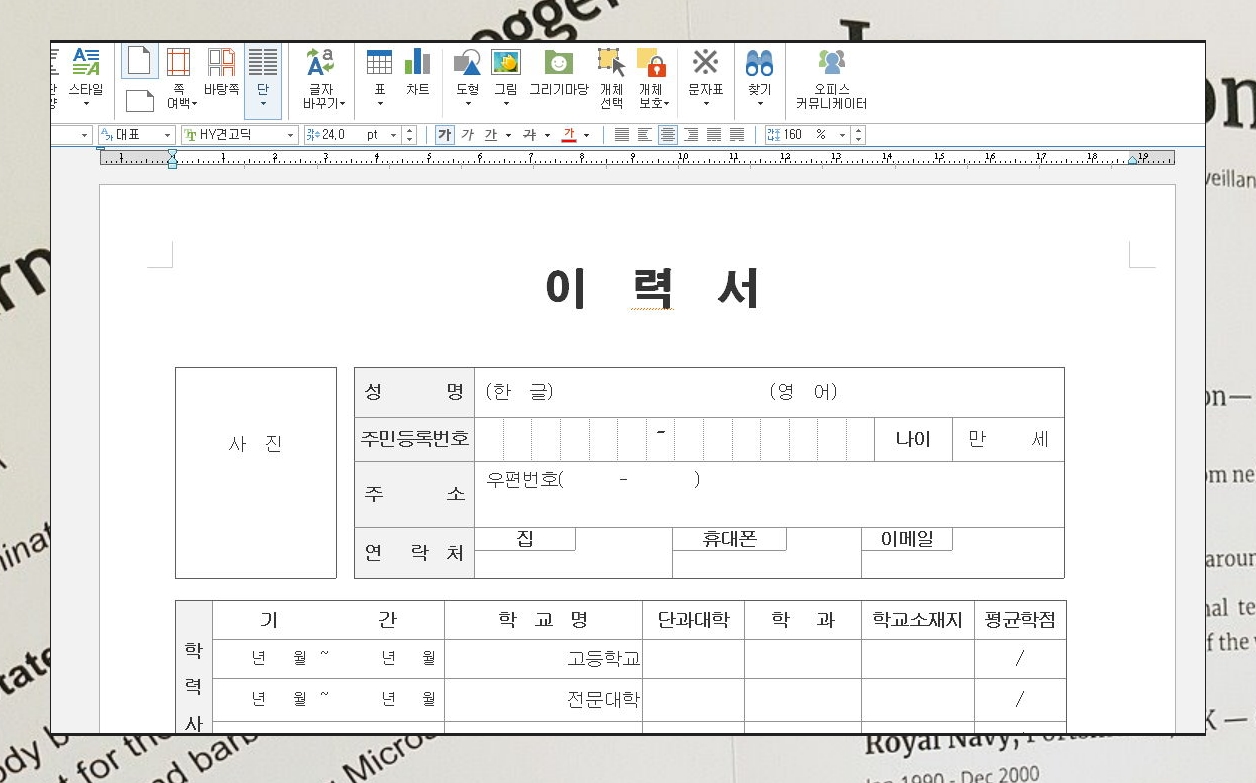Viewport: 1256px width, 783px height.
Task: Open the pt unit dropdown
Action: [393, 135]
